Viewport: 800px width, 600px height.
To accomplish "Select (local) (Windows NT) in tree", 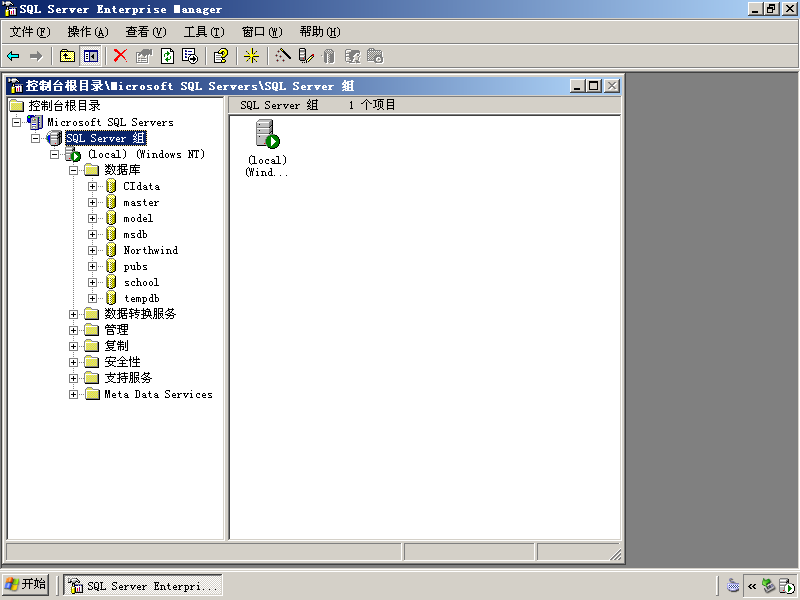I will click(146, 154).
